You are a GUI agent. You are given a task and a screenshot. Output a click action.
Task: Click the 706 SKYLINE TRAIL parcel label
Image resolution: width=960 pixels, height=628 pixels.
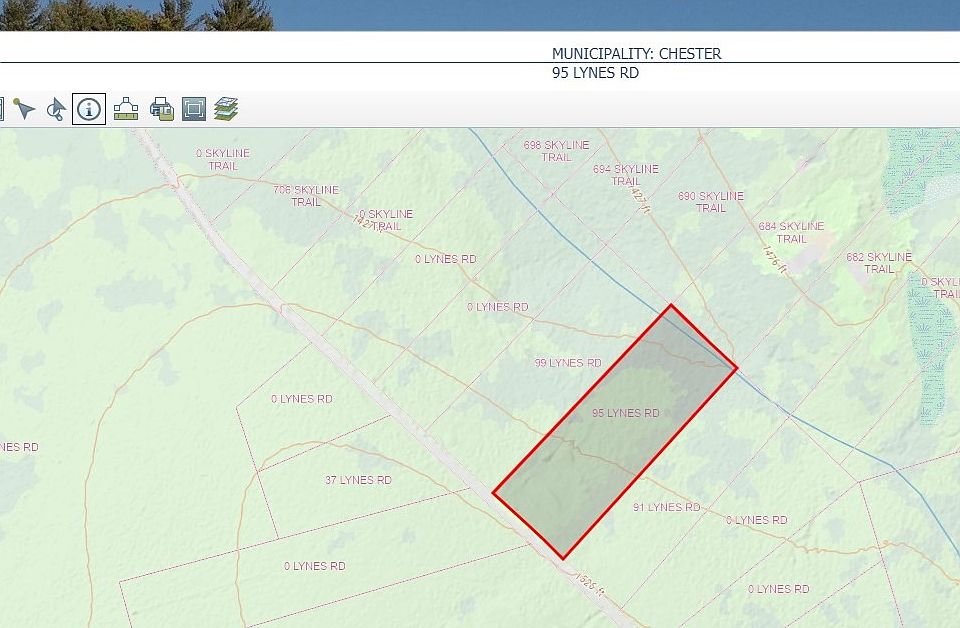tap(306, 196)
